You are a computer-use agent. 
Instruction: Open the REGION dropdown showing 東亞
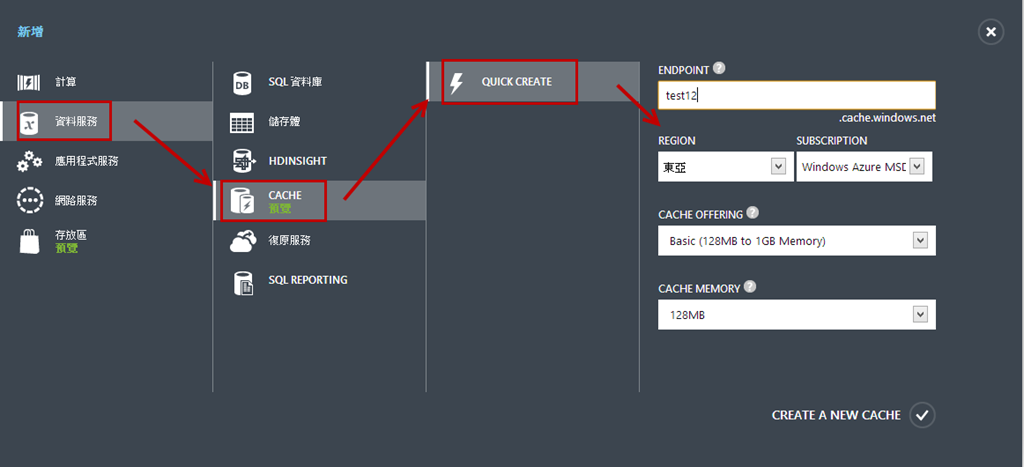point(725,167)
